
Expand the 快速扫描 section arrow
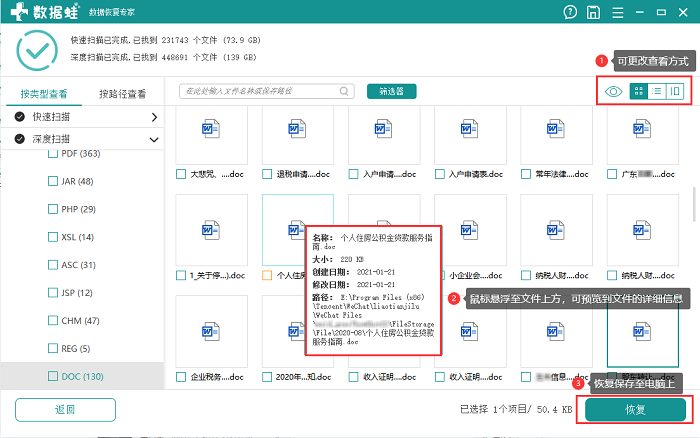(154, 117)
